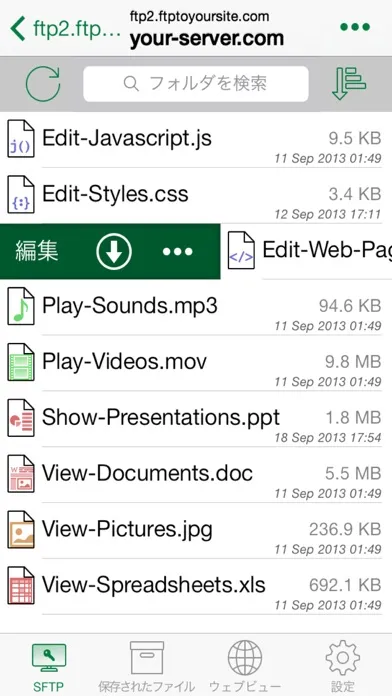
Task: Open more actions dots in swiped row
Action: coord(178,252)
